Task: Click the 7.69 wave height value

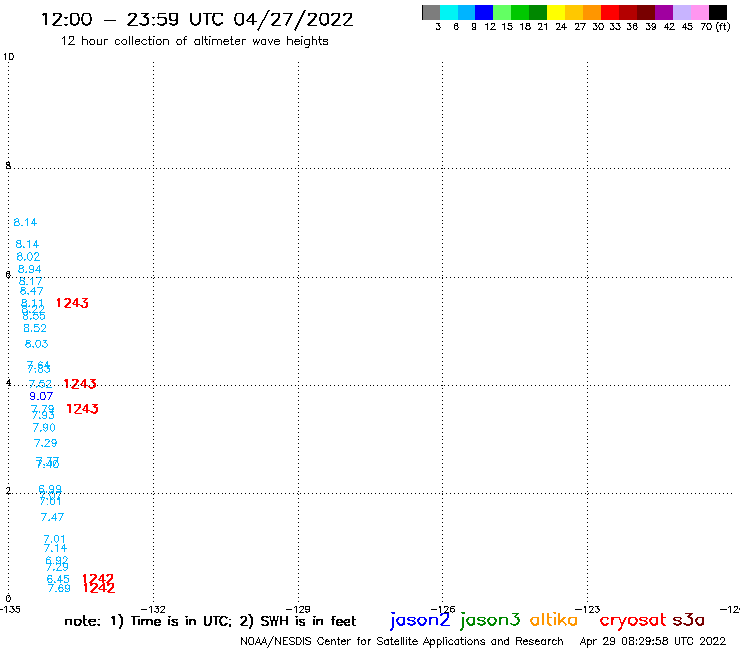Action: [x=59, y=588]
